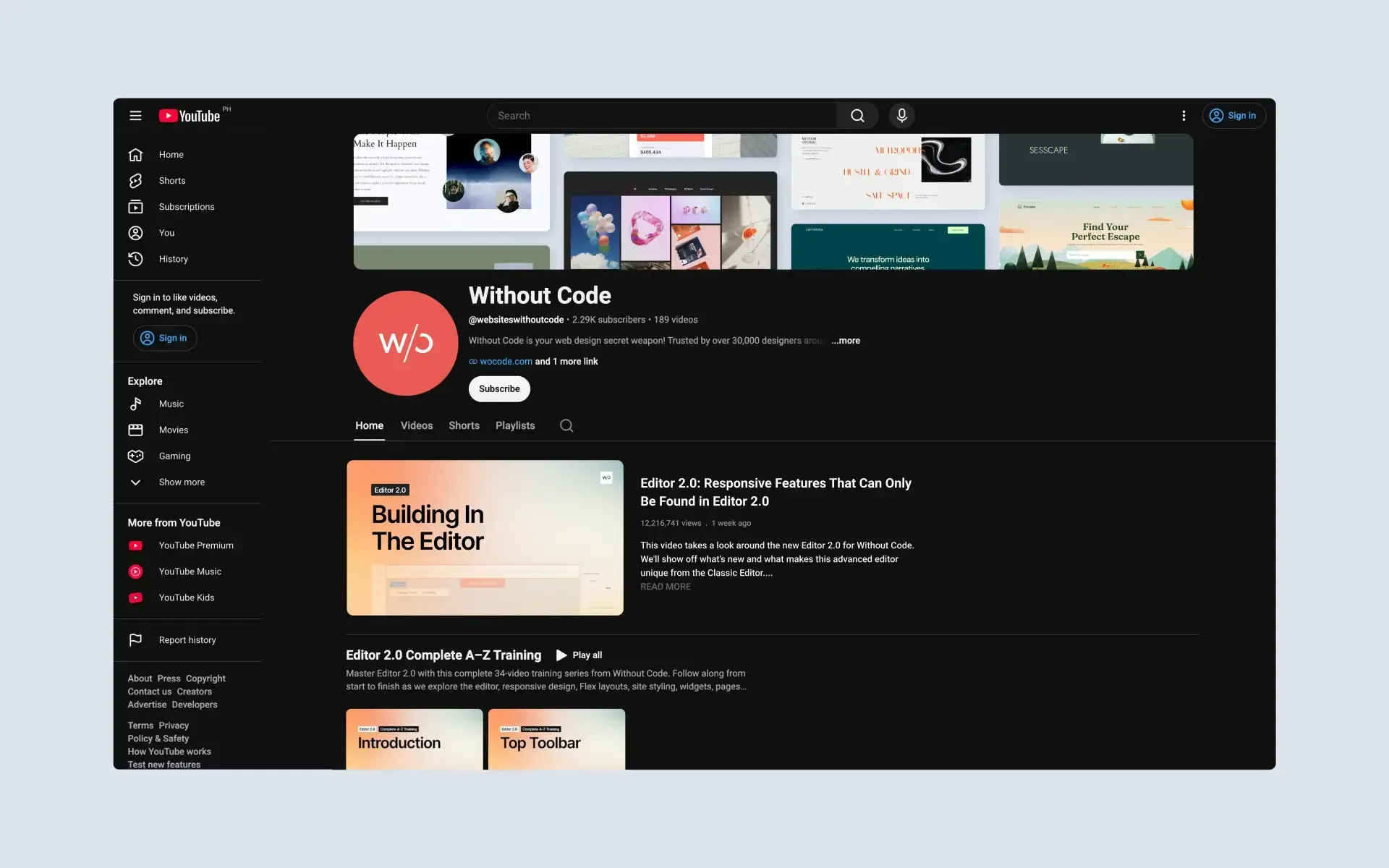Click inside the Search input field
1389x868 pixels.
coord(661,116)
